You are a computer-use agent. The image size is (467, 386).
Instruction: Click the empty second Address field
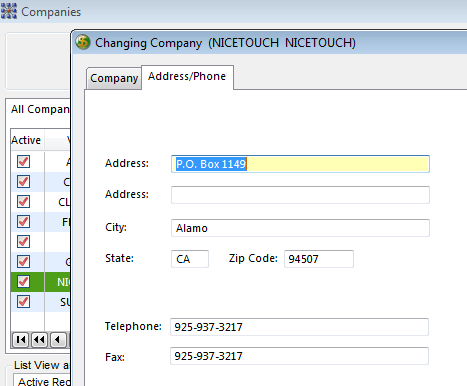(300, 195)
